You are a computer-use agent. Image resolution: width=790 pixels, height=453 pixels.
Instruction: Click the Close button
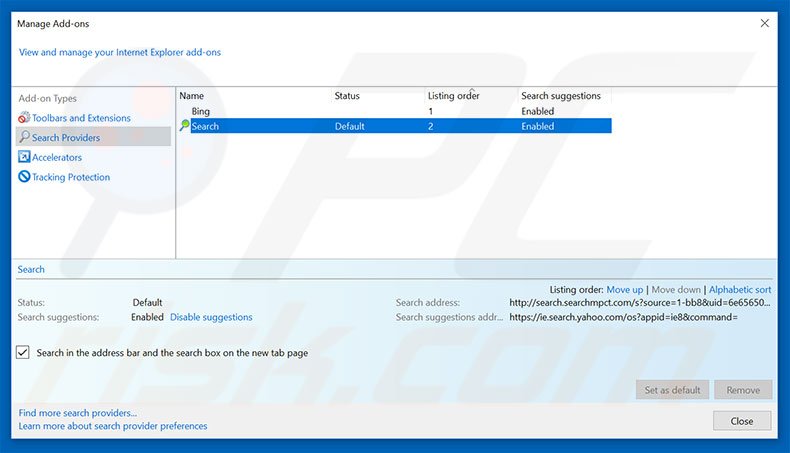tap(742, 421)
